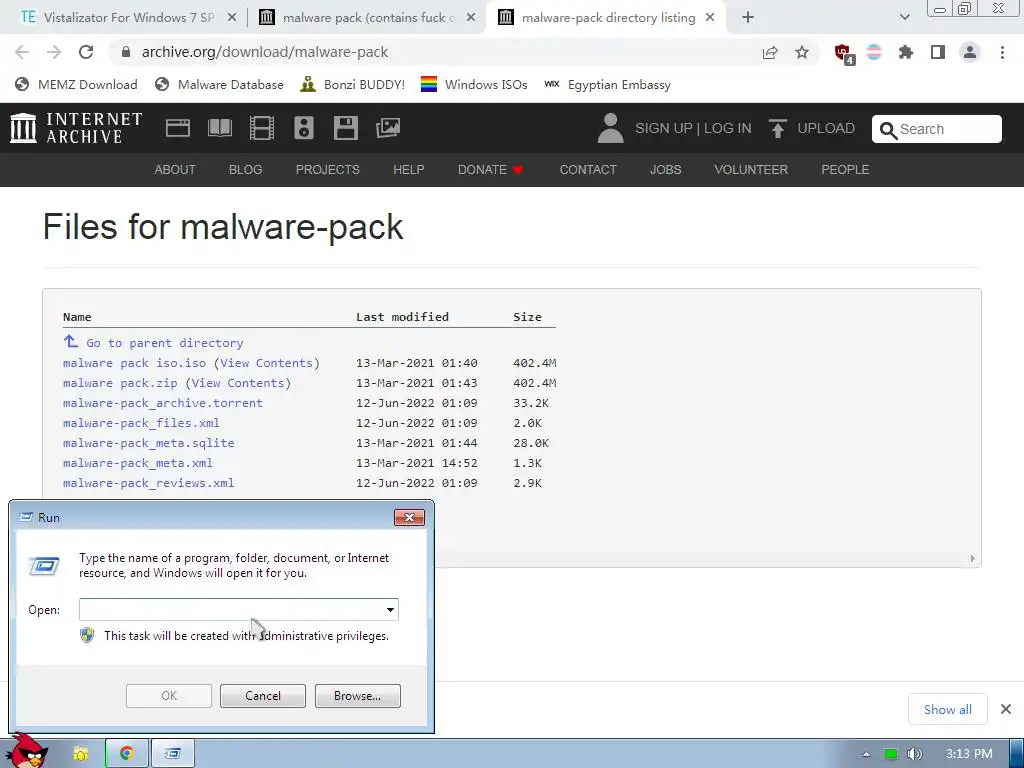
Task: Open the Angry Birds Start button
Action: [27, 750]
